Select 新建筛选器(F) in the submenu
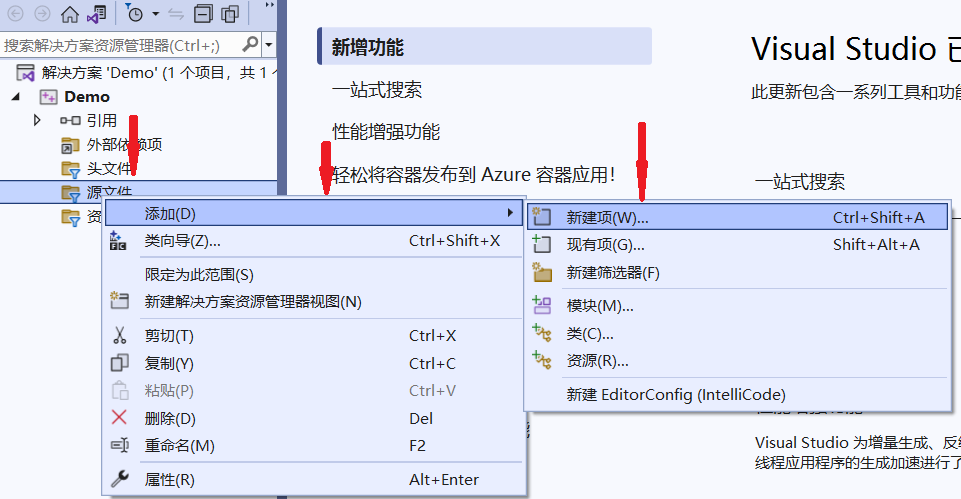 coord(737,273)
